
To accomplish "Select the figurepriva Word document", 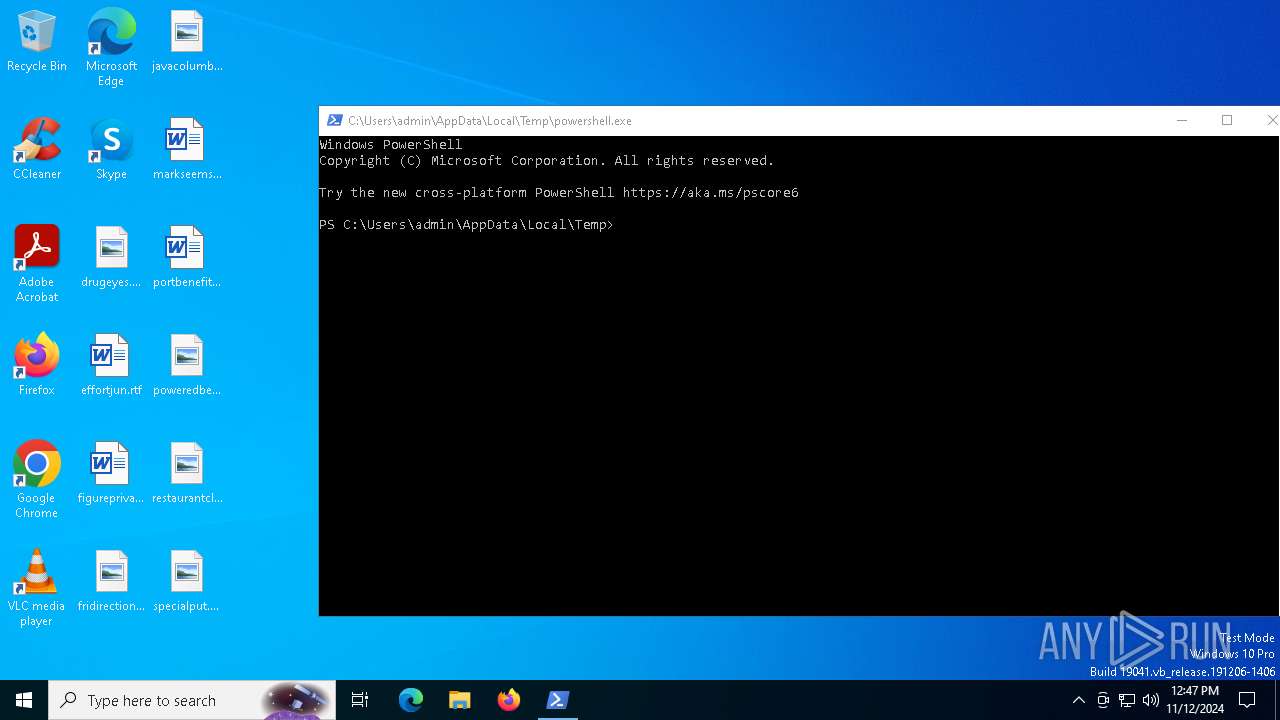I will 111,474.
